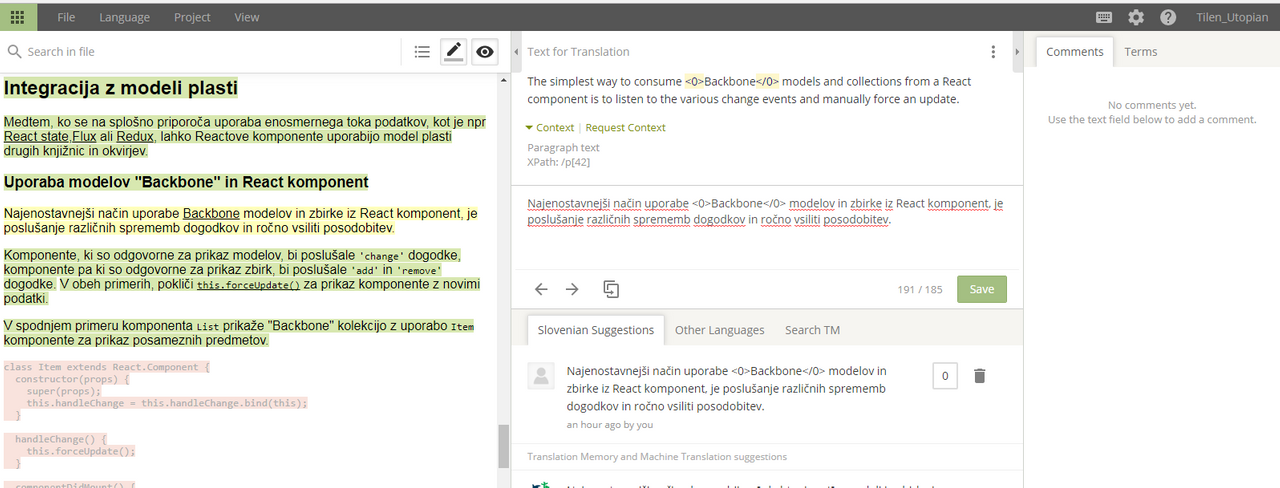Click the 'Redux' link in paragraph
Viewport: 1280px width, 488px height.
click(x=135, y=136)
